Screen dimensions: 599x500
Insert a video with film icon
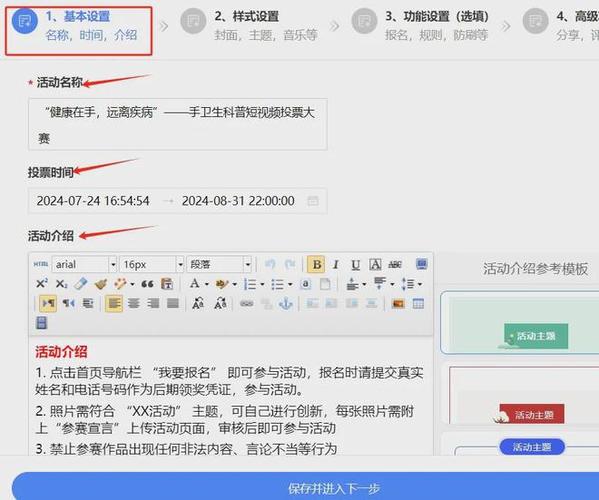pyautogui.click(x=41, y=323)
